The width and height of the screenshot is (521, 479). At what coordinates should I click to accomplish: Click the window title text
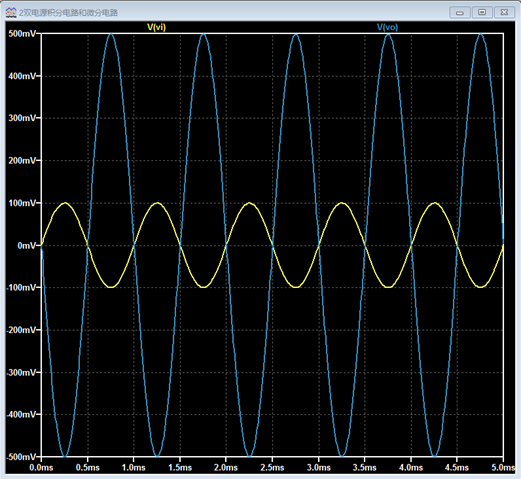68,13
